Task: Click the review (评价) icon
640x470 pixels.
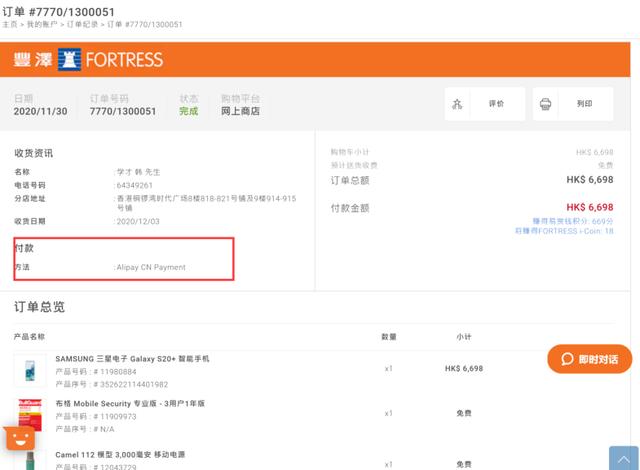Action: 457,104
